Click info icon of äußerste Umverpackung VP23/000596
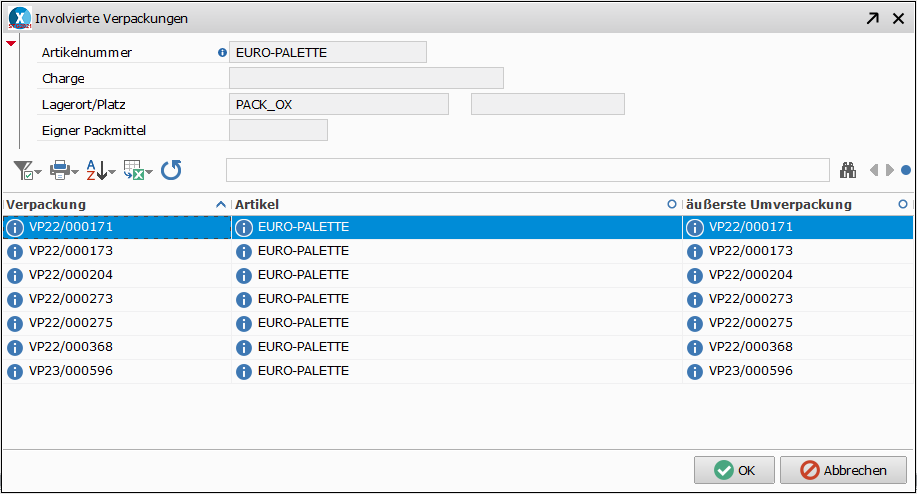 695,372
